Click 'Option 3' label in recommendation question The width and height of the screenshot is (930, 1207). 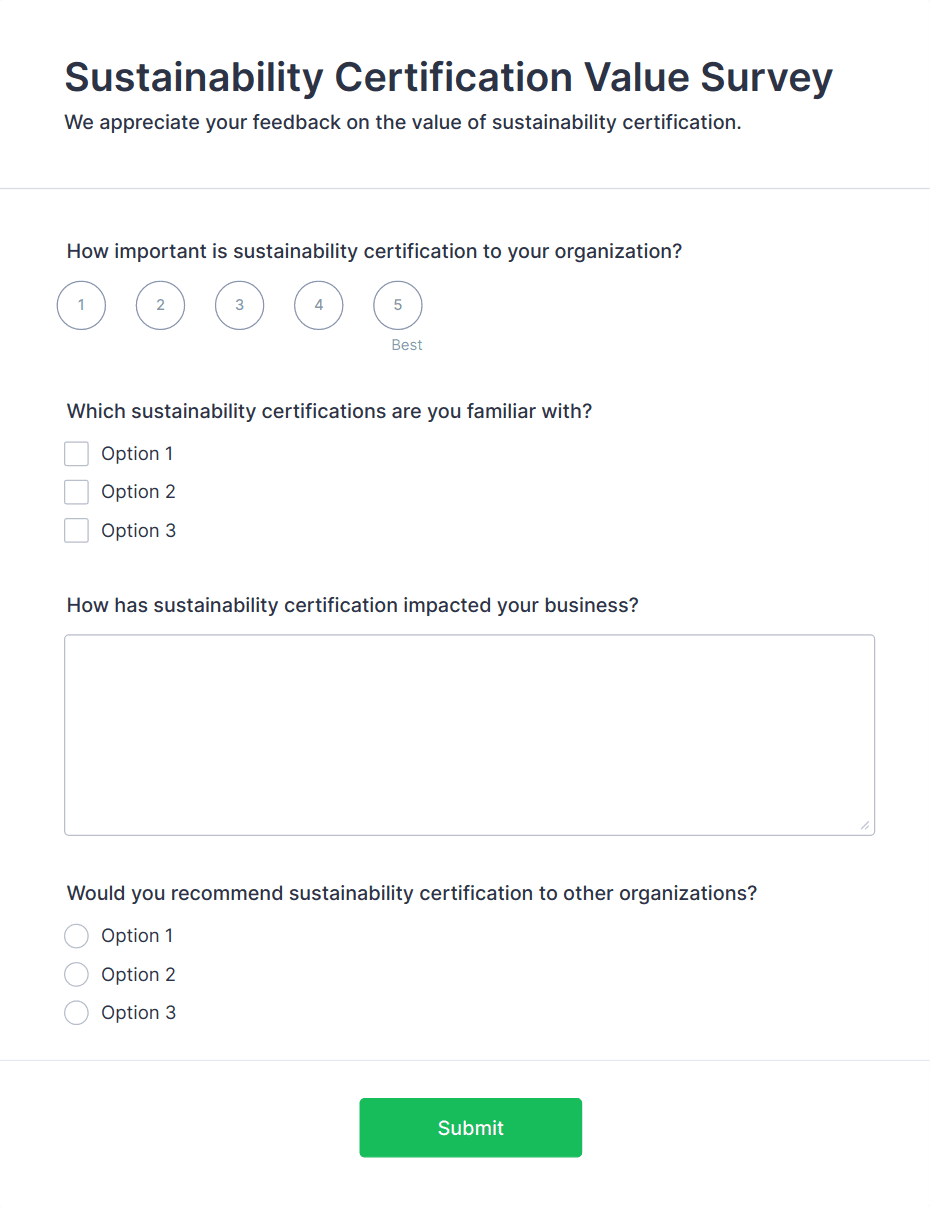pyautogui.click(x=138, y=1013)
